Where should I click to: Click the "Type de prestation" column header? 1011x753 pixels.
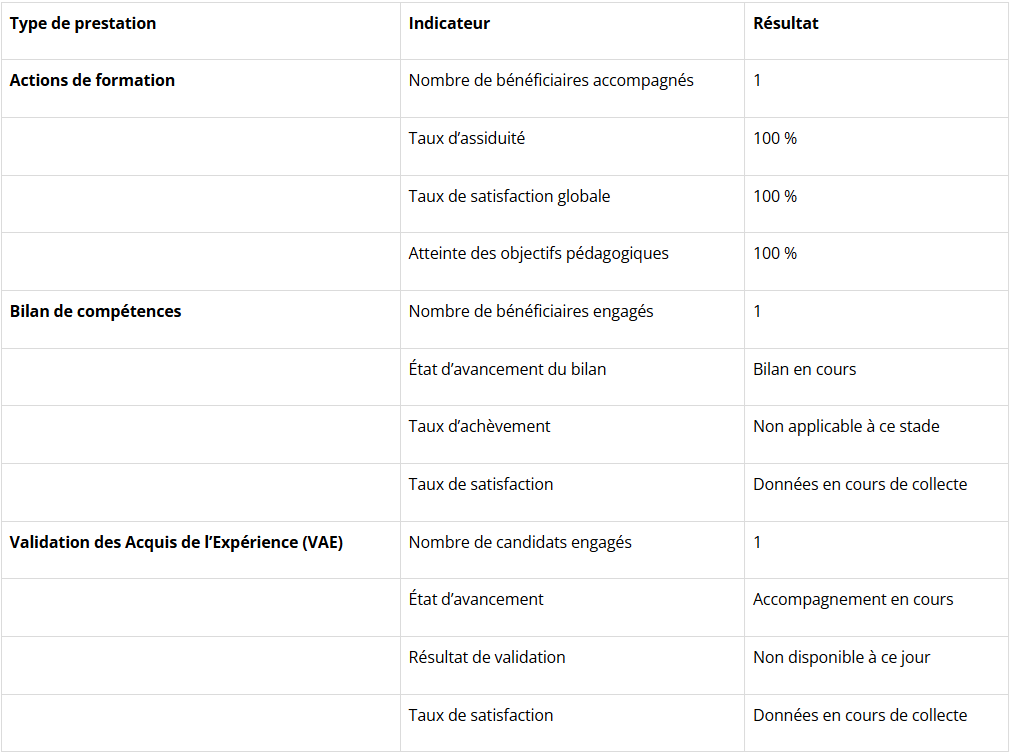pyautogui.click(x=83, y=23)
